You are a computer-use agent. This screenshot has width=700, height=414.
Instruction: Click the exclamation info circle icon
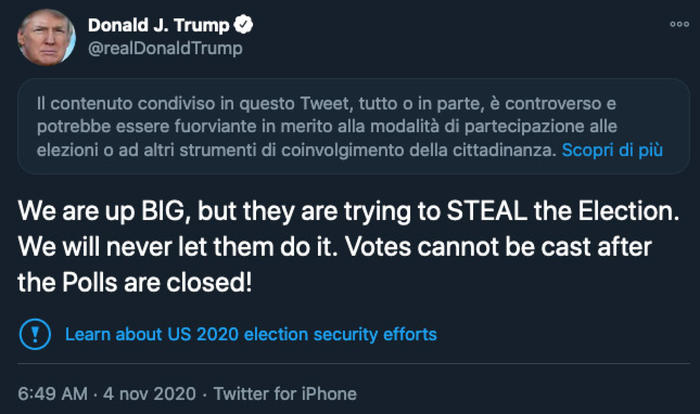pyautogui.click(x=33, y=333)
